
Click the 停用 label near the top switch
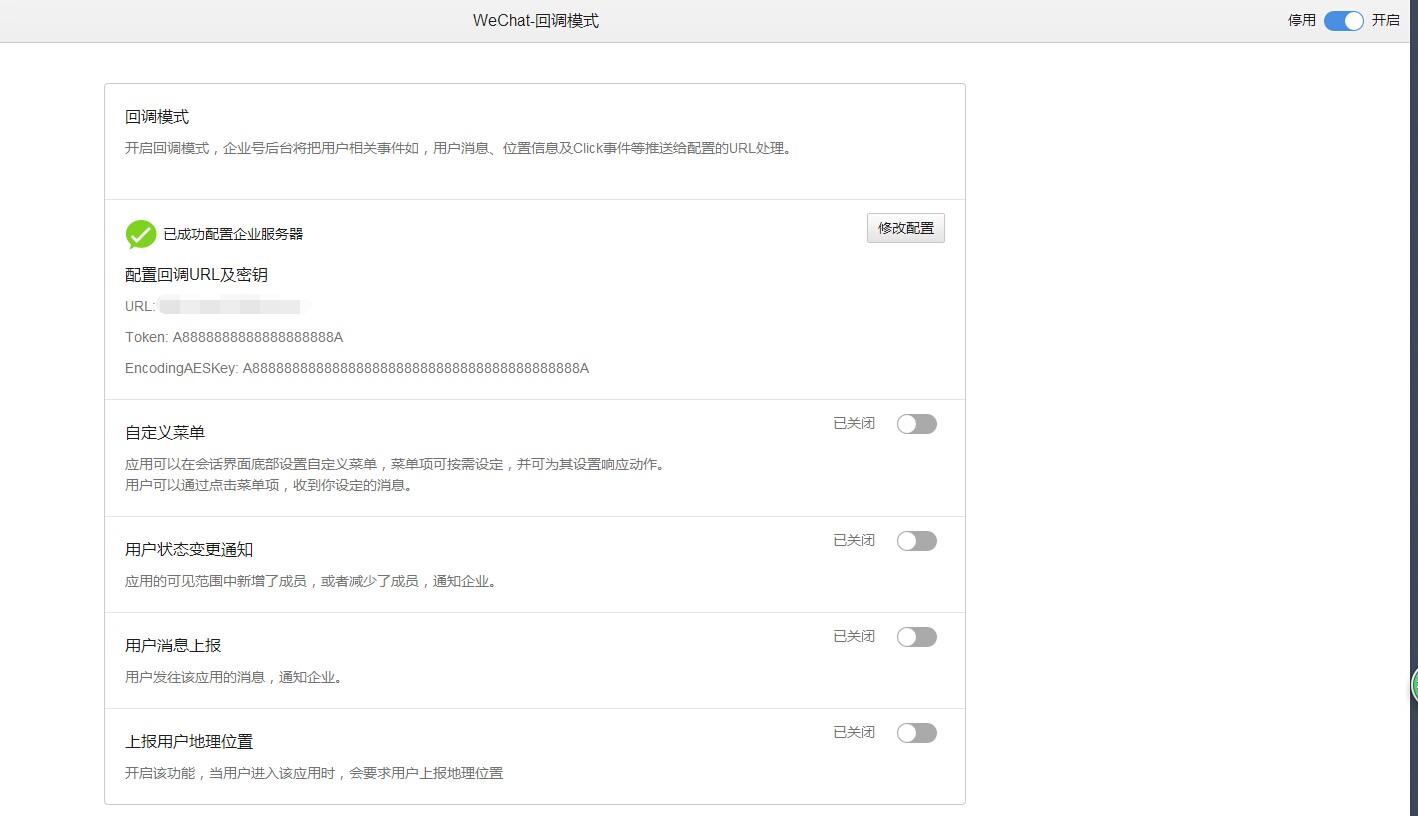point(1300,20)
